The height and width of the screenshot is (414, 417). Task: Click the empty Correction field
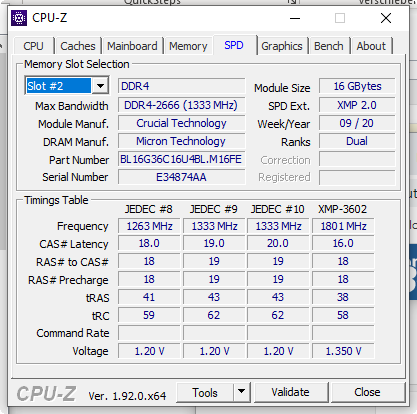pyautogui.click(x=357, y=159)
